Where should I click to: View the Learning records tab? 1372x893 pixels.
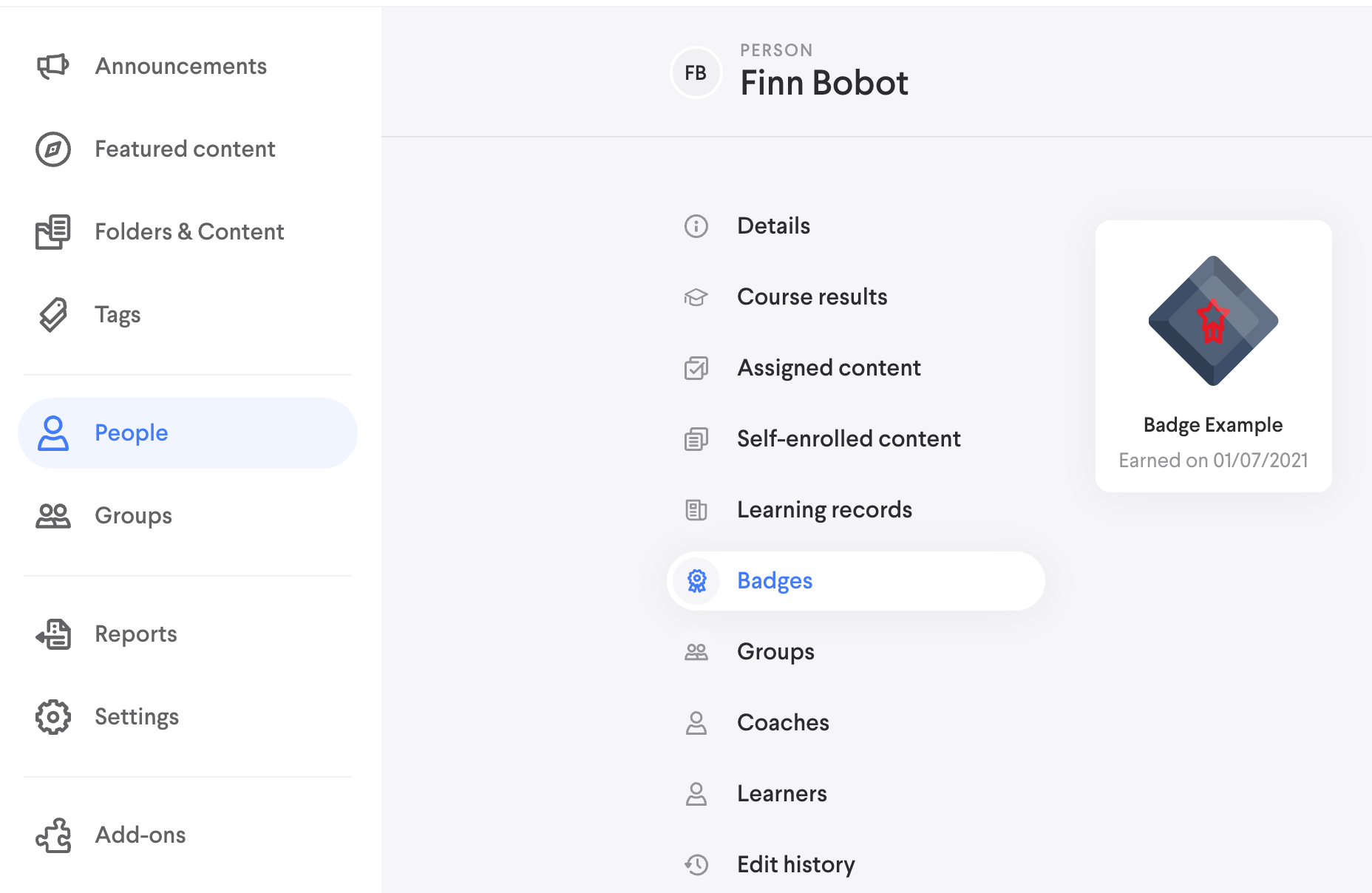(x=823, y=510)
